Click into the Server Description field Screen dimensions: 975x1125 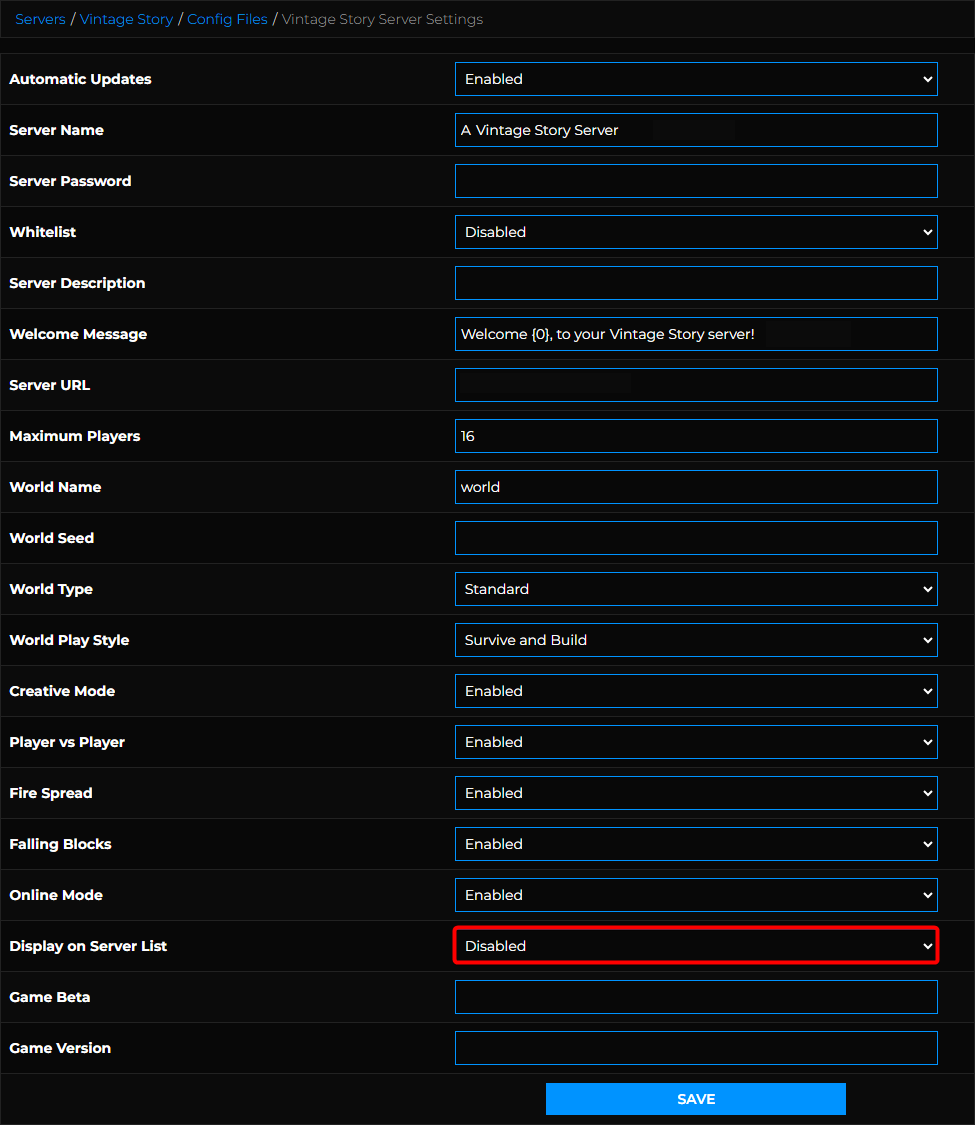[x=695, y=283]
